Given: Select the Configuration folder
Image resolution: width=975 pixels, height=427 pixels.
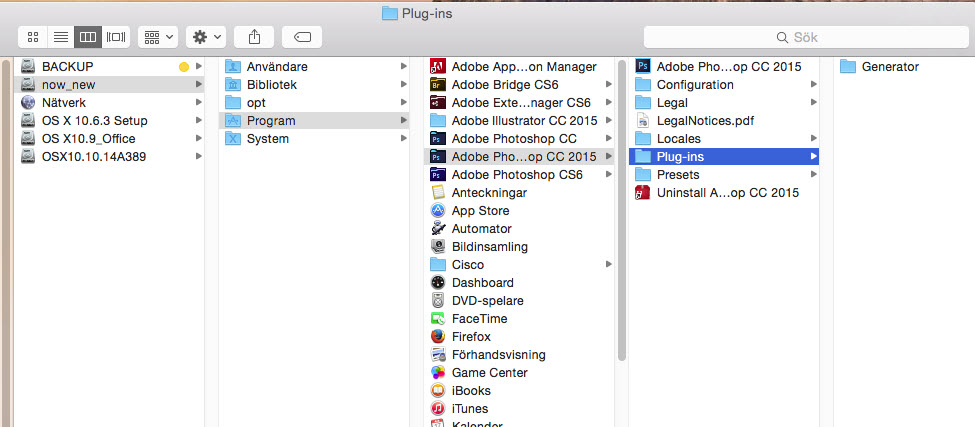Looking at the screenshot, I should [x=724, y=85].
